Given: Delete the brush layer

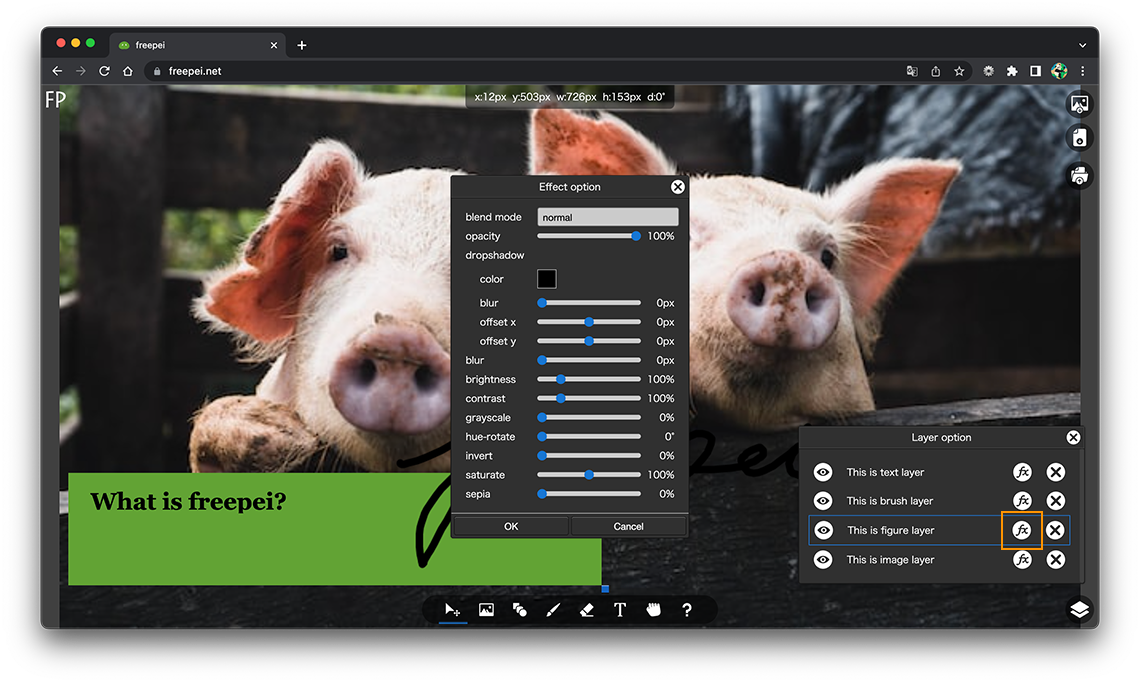Looking at the screenshot, I should (1056, 501).
